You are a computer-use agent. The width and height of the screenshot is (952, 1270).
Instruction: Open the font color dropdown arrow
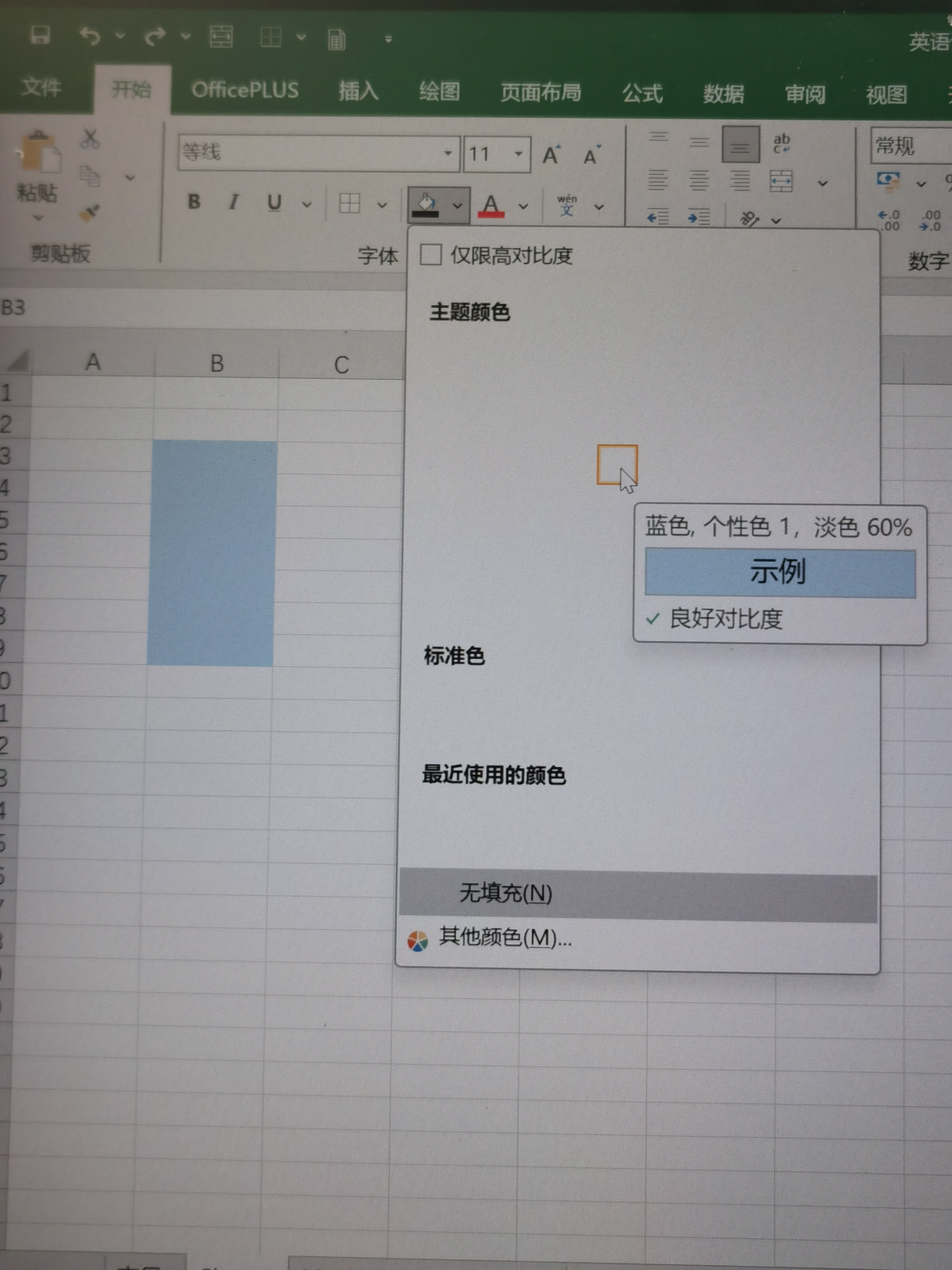tap(523, 206)
